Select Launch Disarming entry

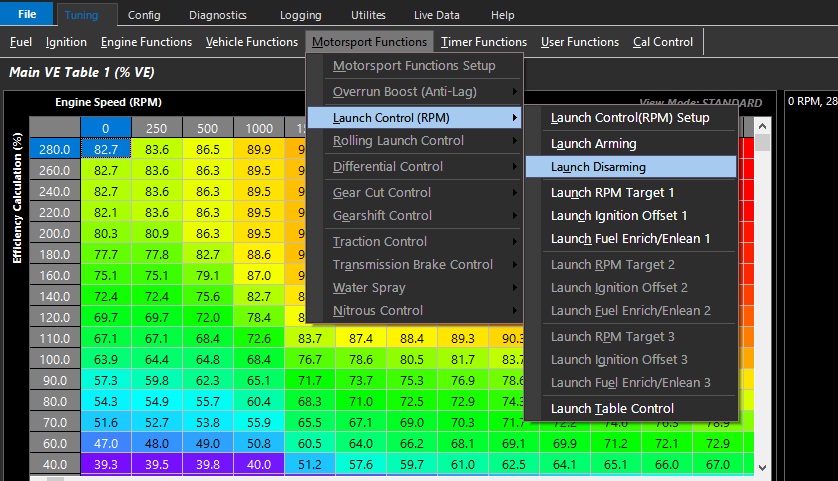tap(631, 167)
